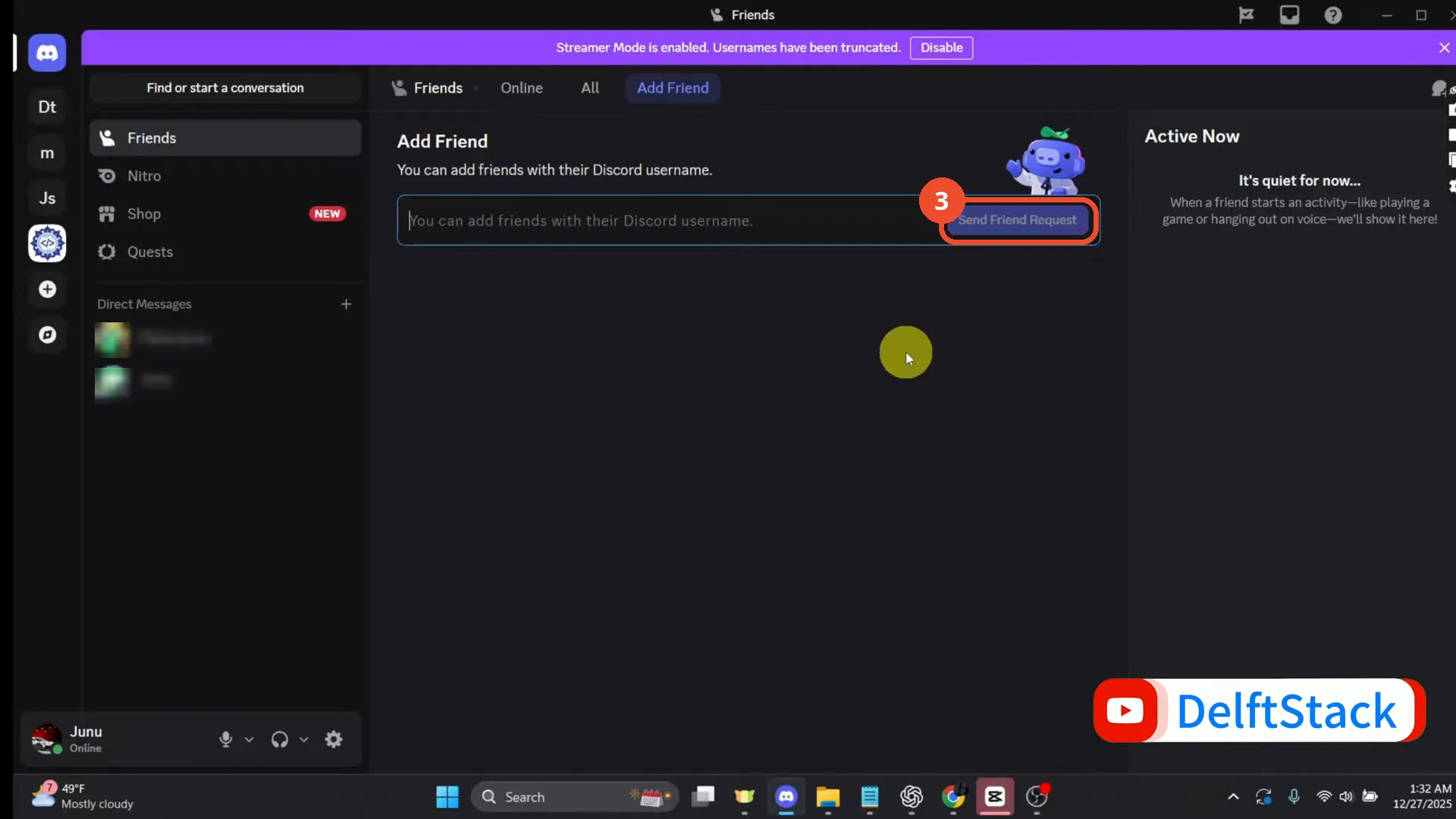The image size is (1456, 819).
Task: Open Shop in the sidebar
Action: [225, 214]
